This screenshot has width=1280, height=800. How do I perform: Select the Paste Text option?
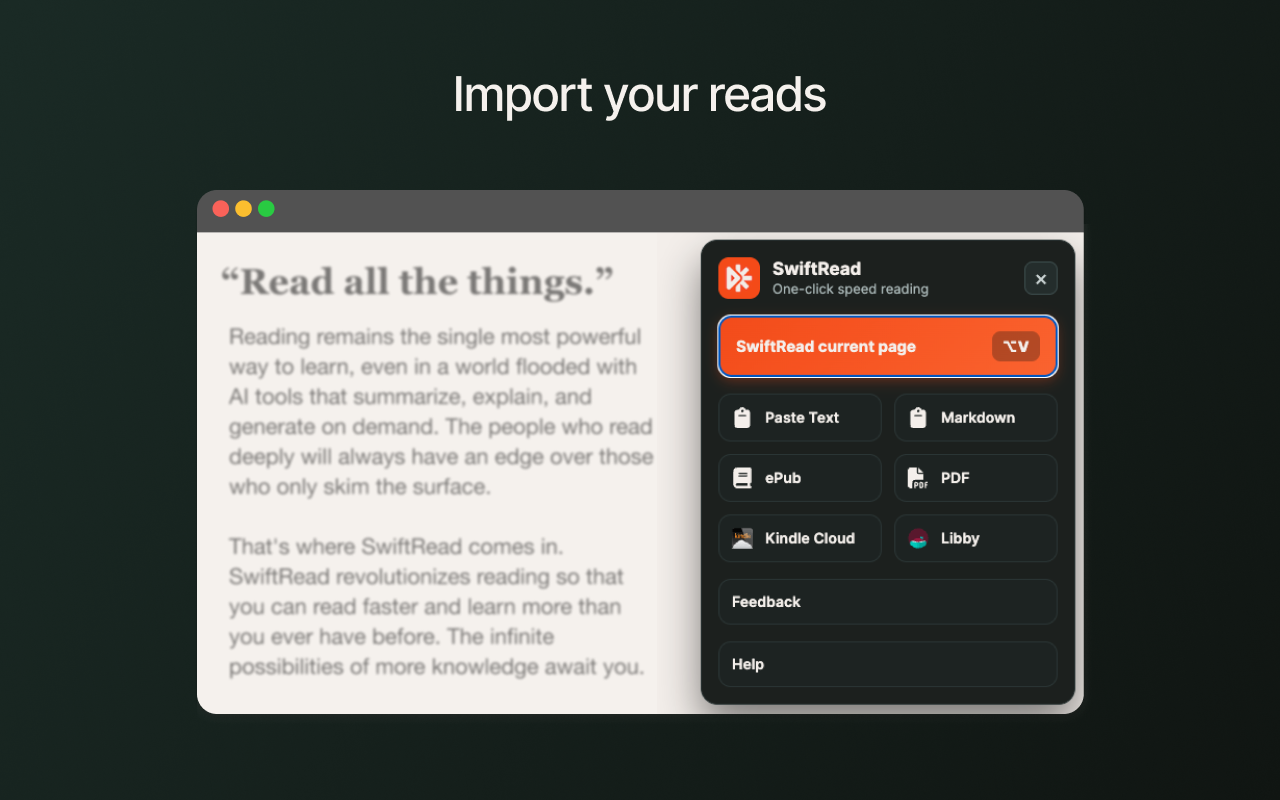coord(800,418)
